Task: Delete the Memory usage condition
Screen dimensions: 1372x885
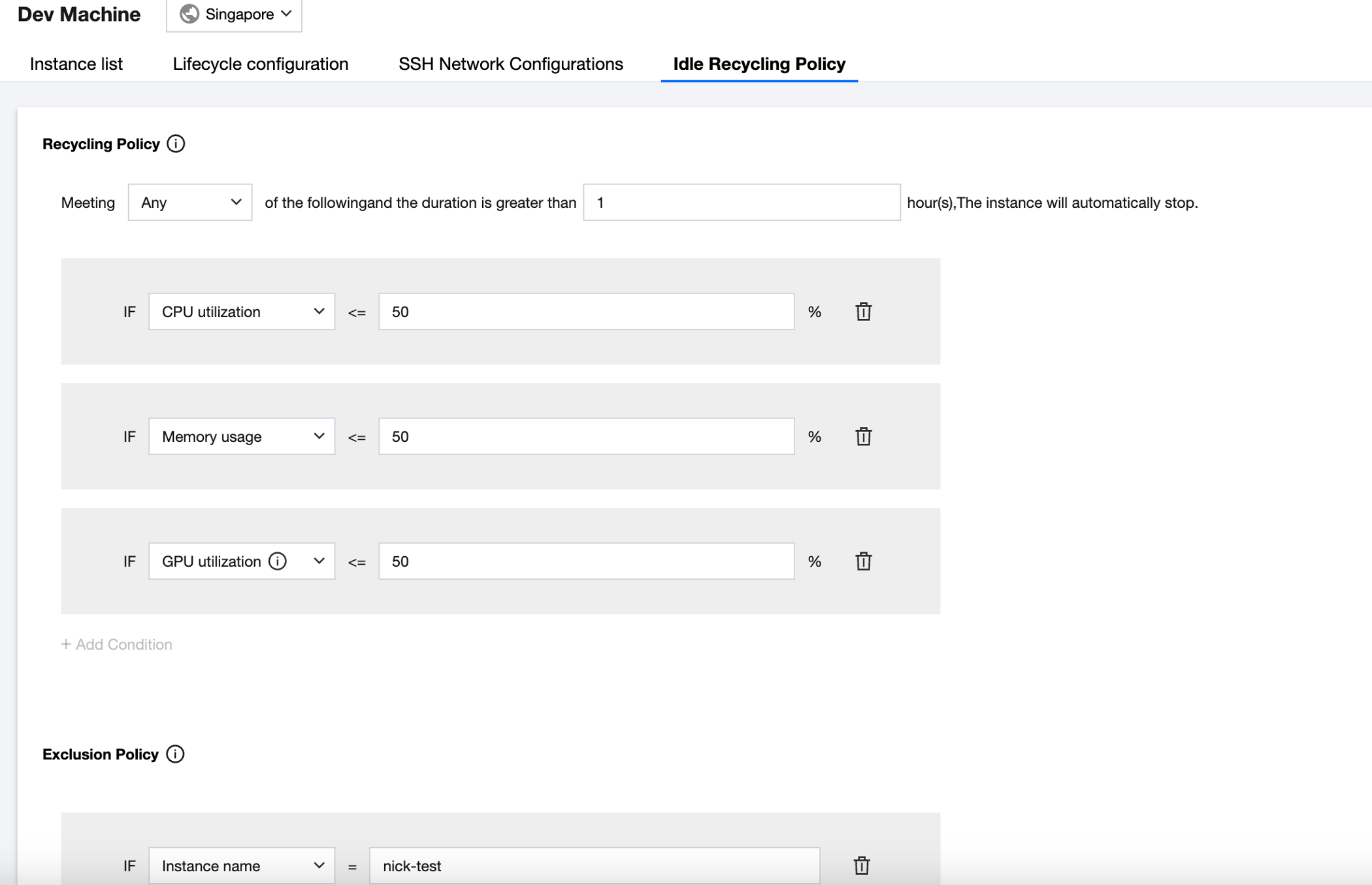Action: click(x=863, y=437)
